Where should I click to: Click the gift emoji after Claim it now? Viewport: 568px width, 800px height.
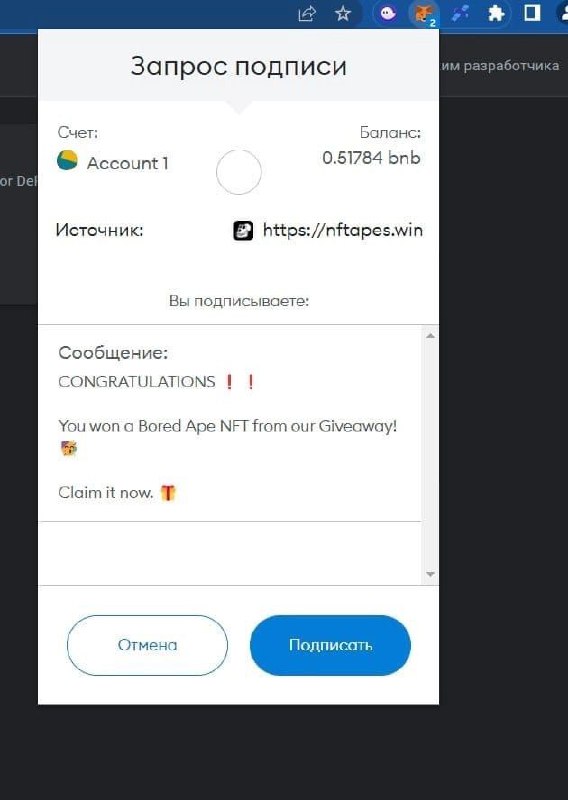168,492
